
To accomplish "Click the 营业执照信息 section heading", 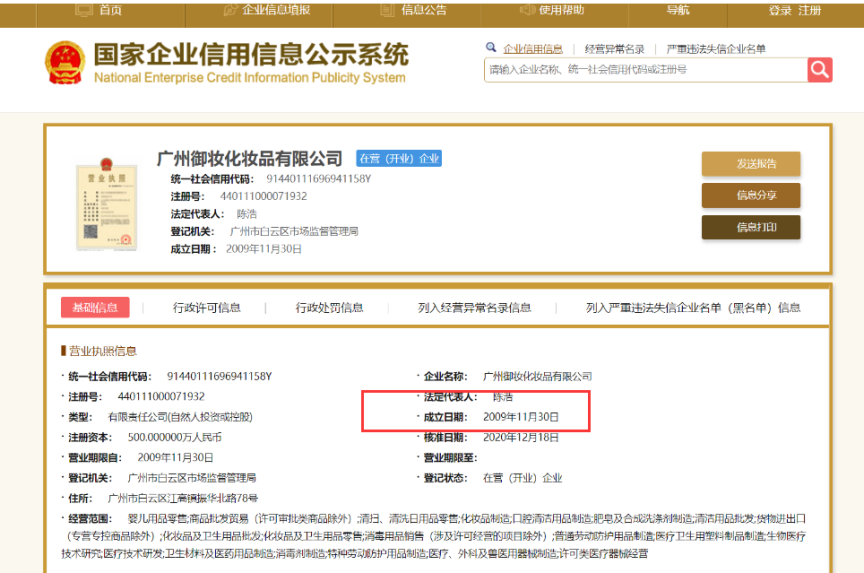I will click(x=102, y=351).
